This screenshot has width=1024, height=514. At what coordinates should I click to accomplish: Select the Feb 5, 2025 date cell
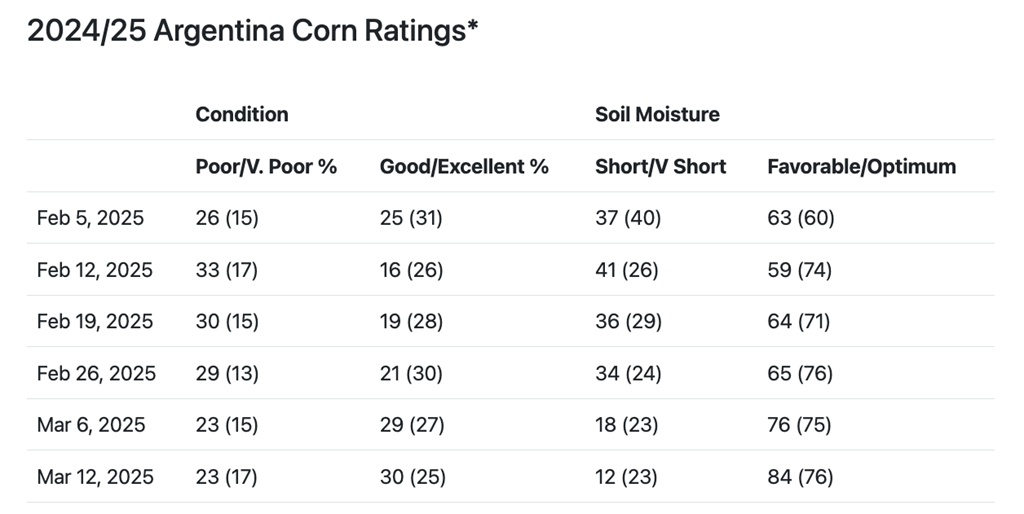(90, 218)
